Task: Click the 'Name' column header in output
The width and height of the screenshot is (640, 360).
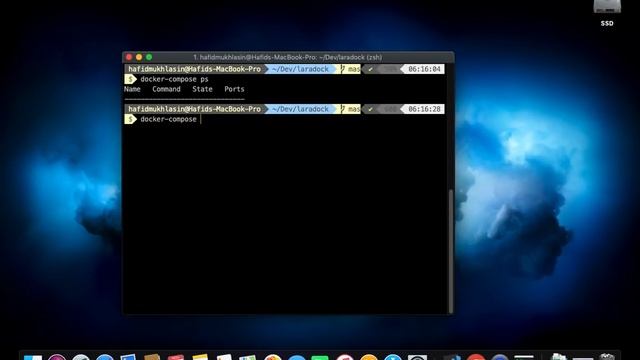Action: pos(132,89)
